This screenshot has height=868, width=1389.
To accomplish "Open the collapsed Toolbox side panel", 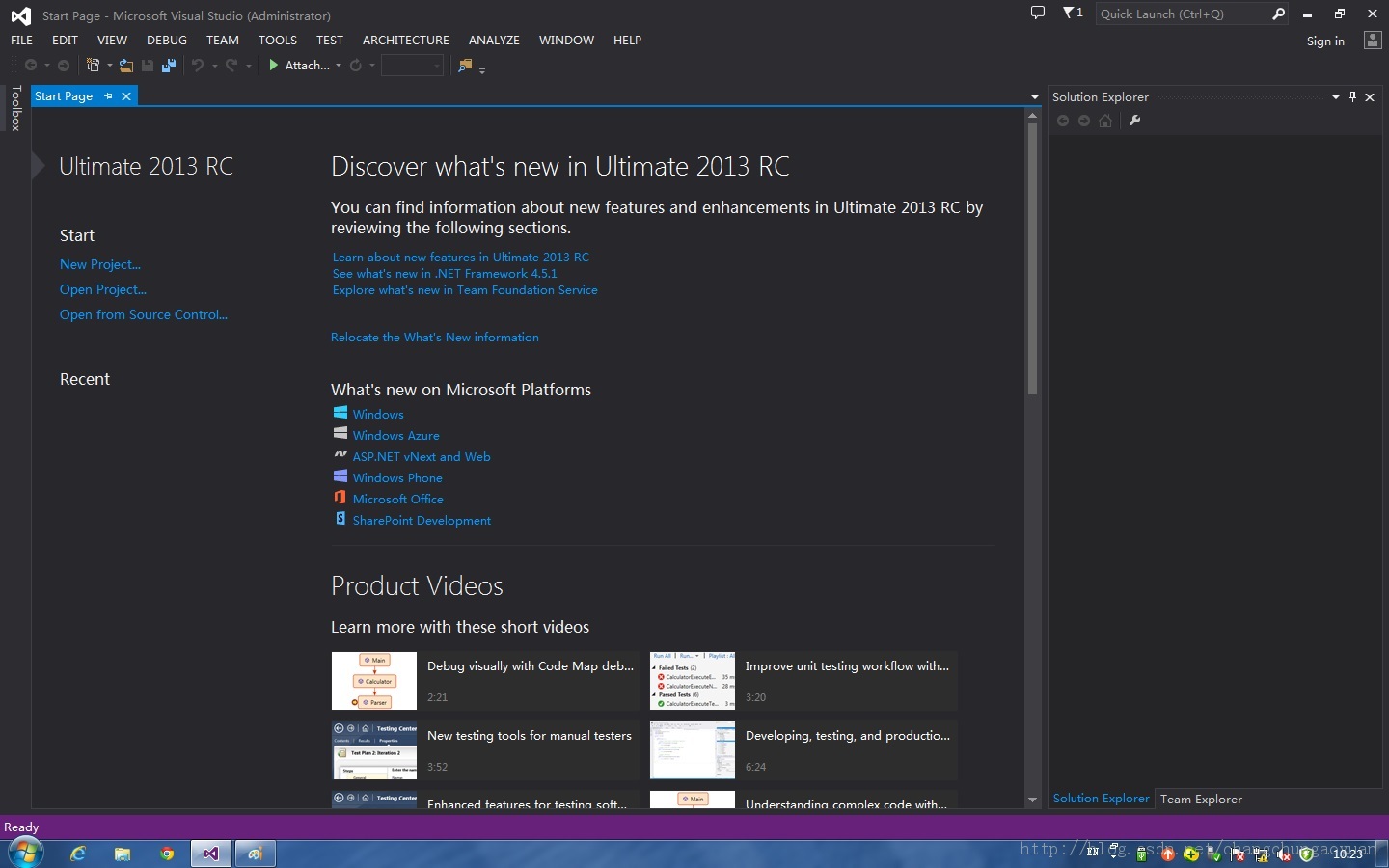I will [x=15, y=108].
